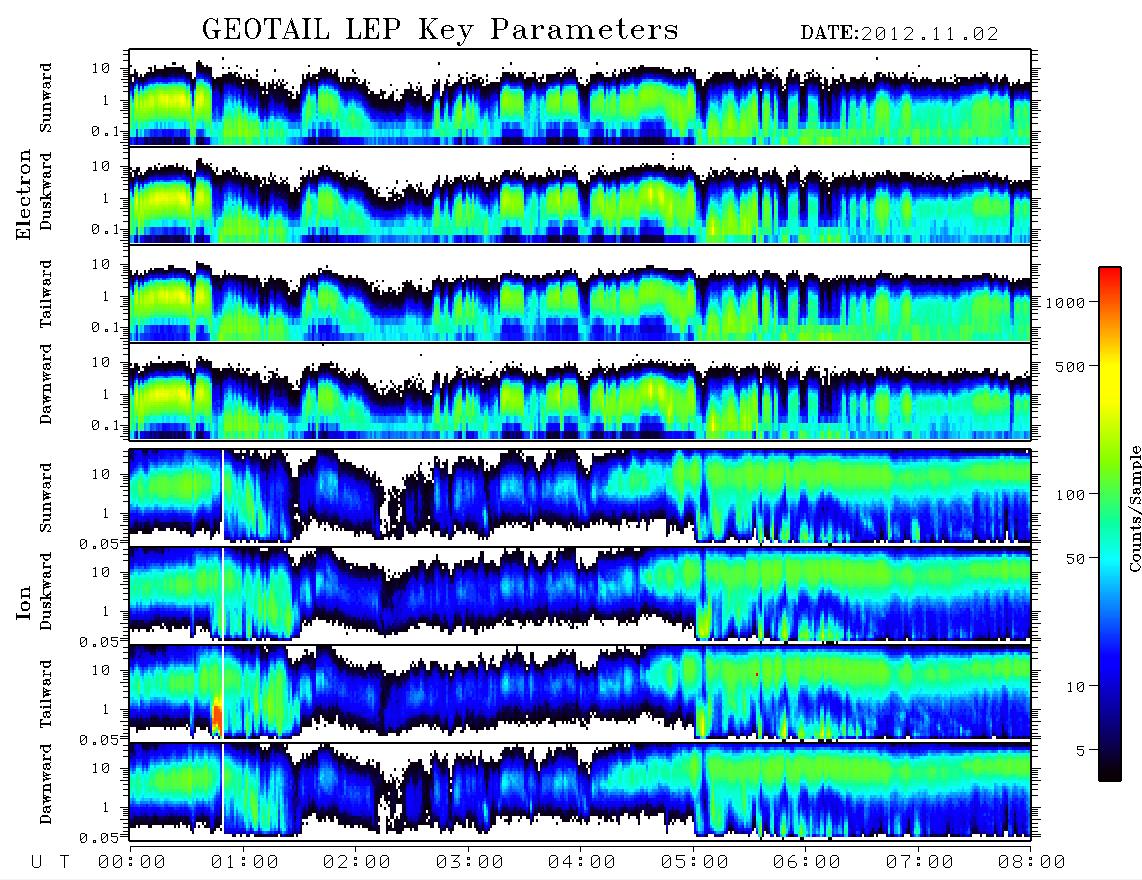
Task: Click the 1000 colorbar tick value
Action: 1065,303
